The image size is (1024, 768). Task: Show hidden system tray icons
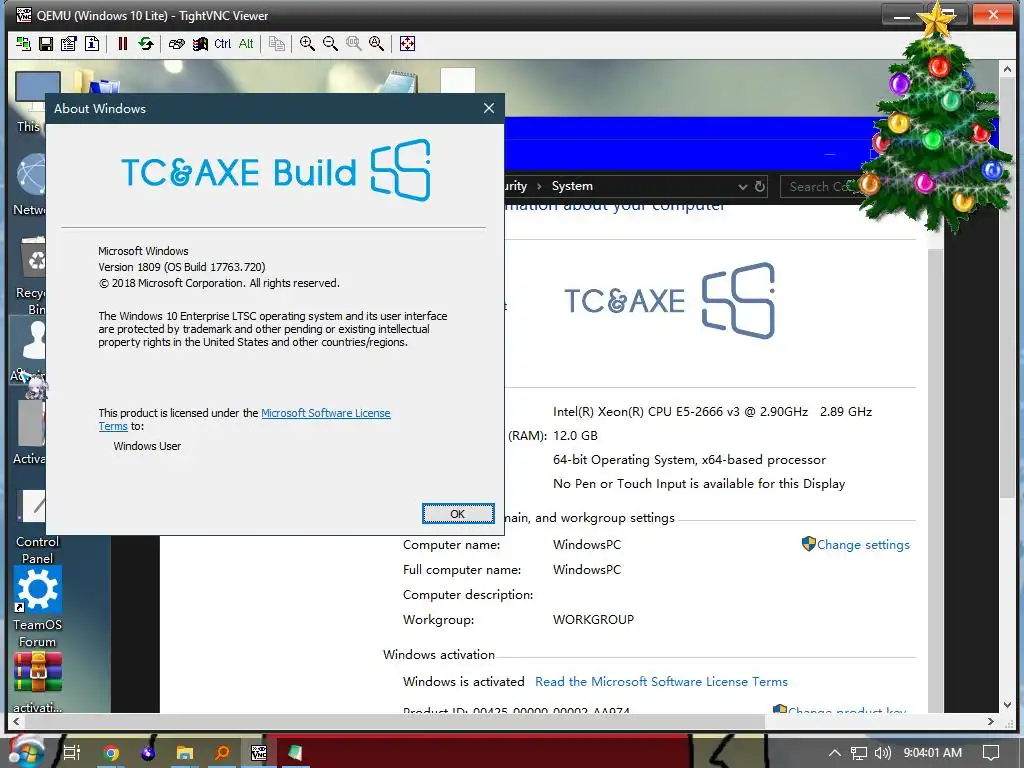tap(834, 753)
